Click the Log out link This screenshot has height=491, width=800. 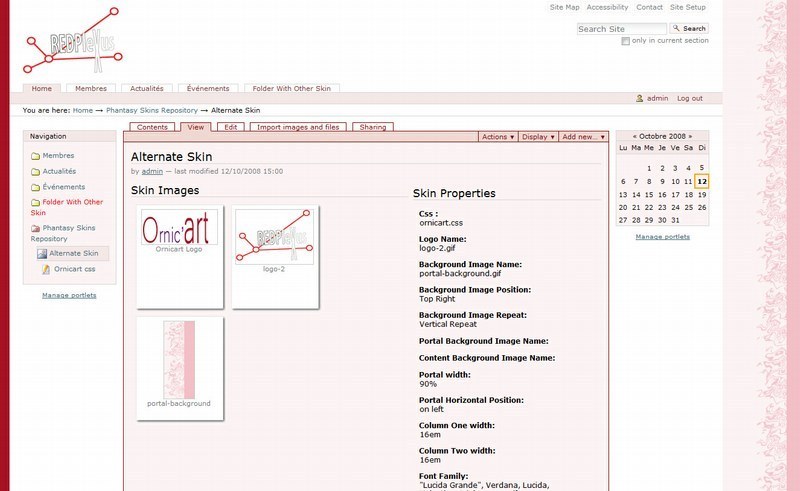coord(689,98)
